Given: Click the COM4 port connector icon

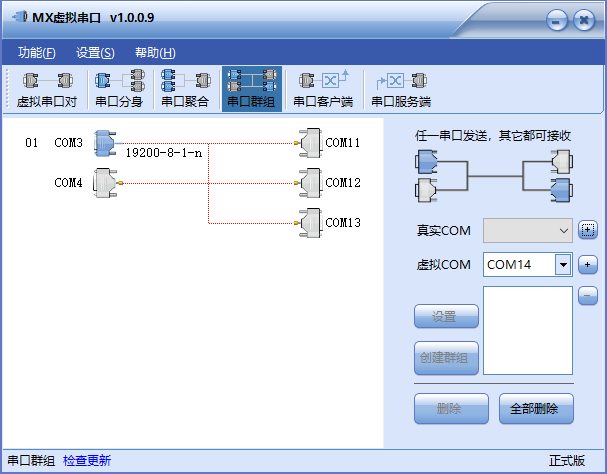Looking at the screenshot, I should (105, 183).
